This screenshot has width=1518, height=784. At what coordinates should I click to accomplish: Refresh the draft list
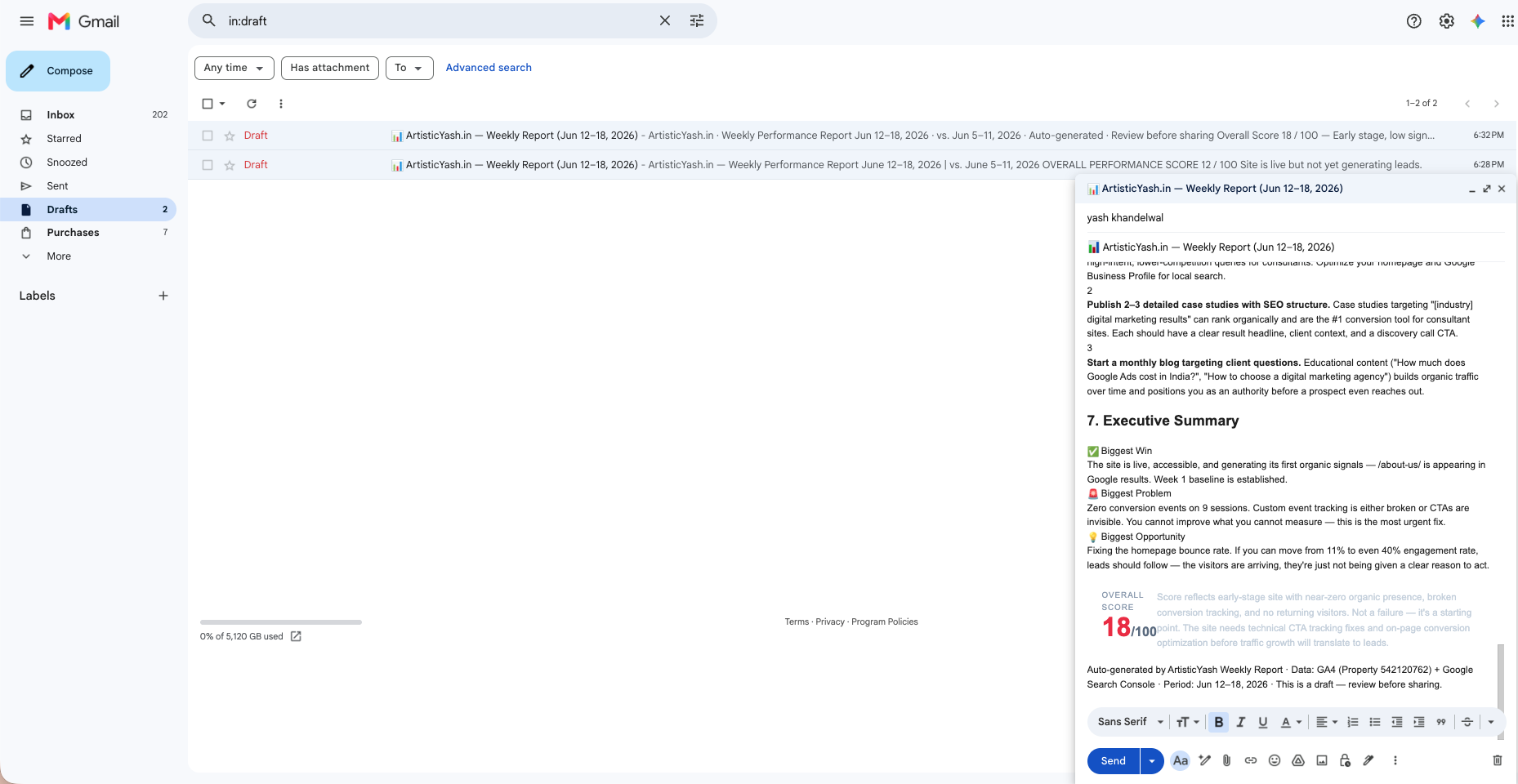252,104
